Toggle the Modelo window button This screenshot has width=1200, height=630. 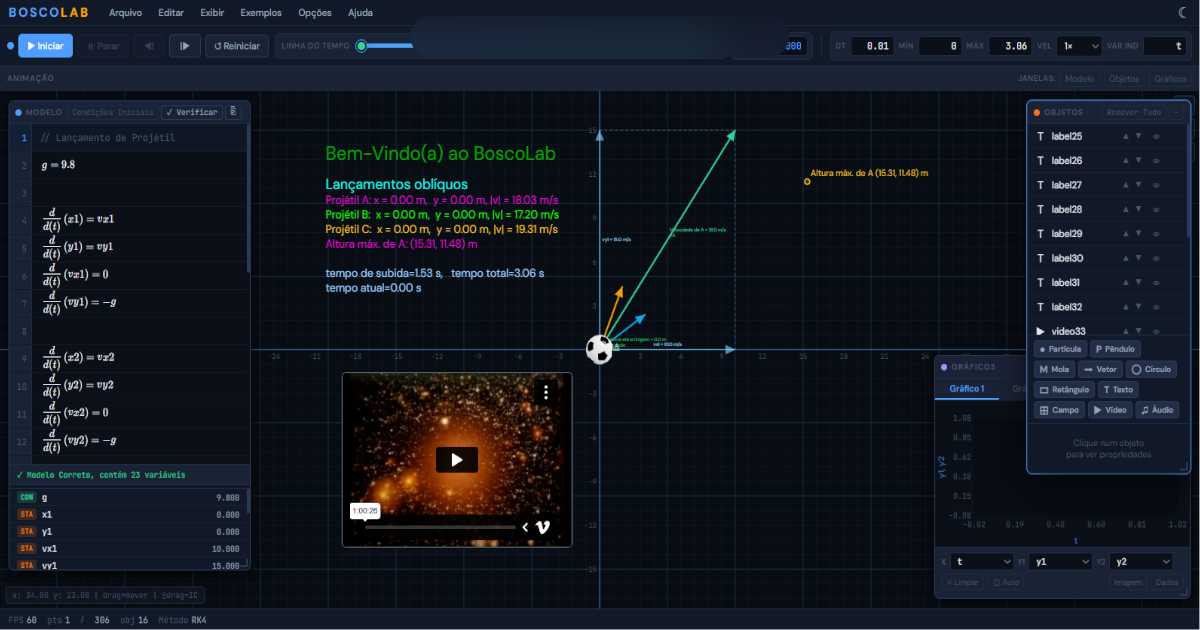pos(1079,78)
